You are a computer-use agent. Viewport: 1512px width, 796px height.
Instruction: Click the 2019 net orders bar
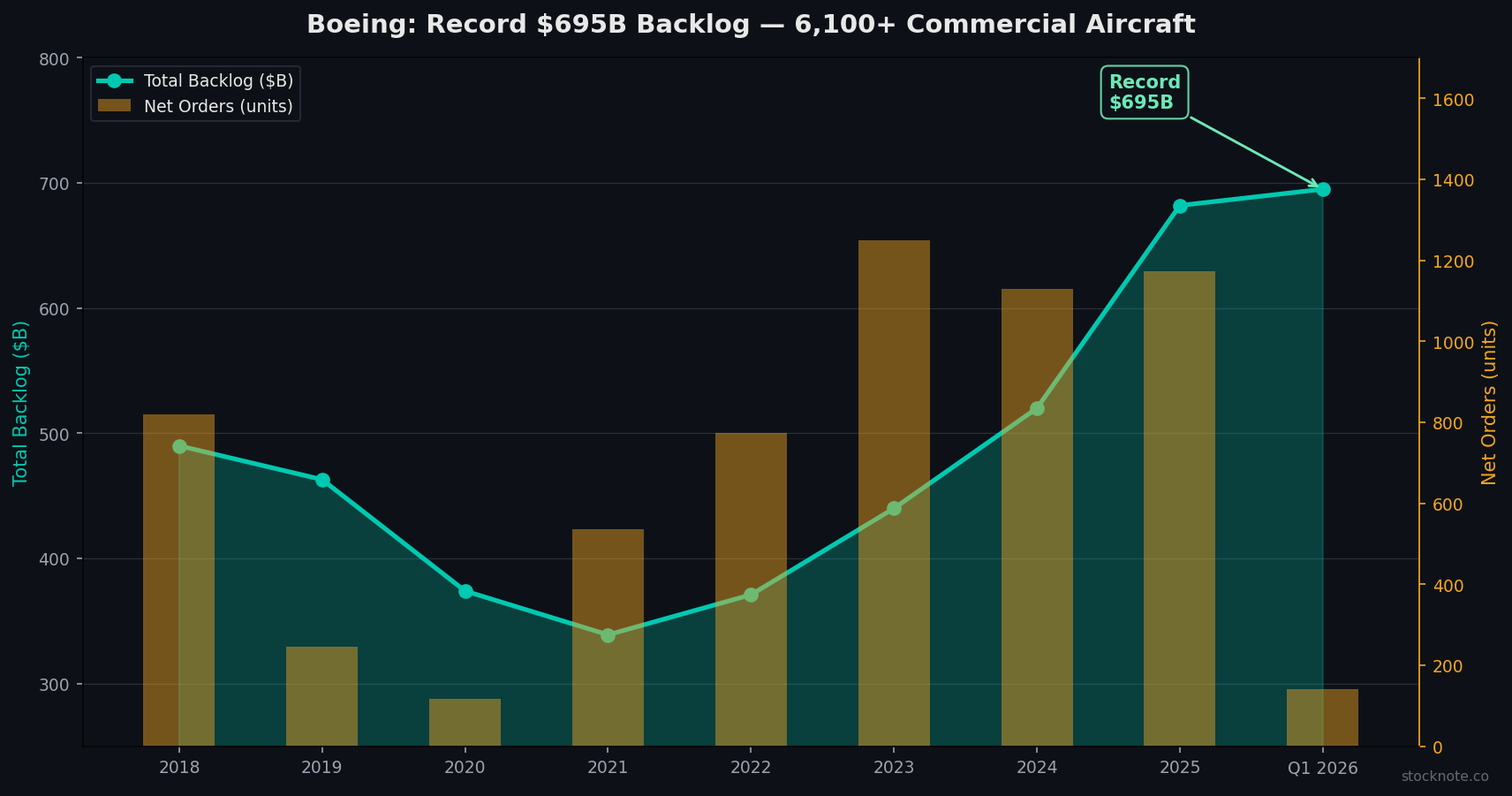click(x=322, y=697)
